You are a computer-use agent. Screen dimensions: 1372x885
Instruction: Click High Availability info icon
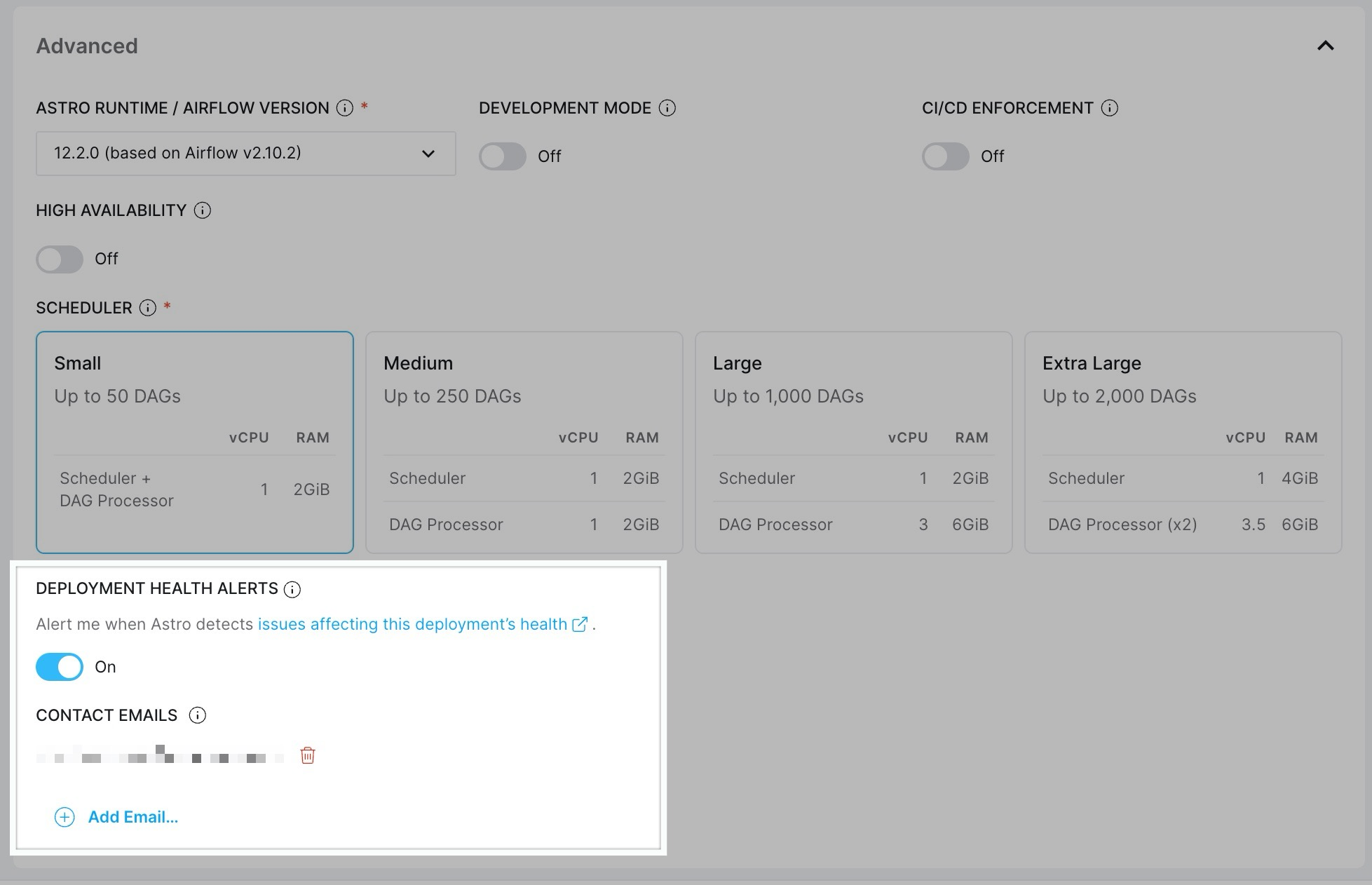(x=203, y=210)
